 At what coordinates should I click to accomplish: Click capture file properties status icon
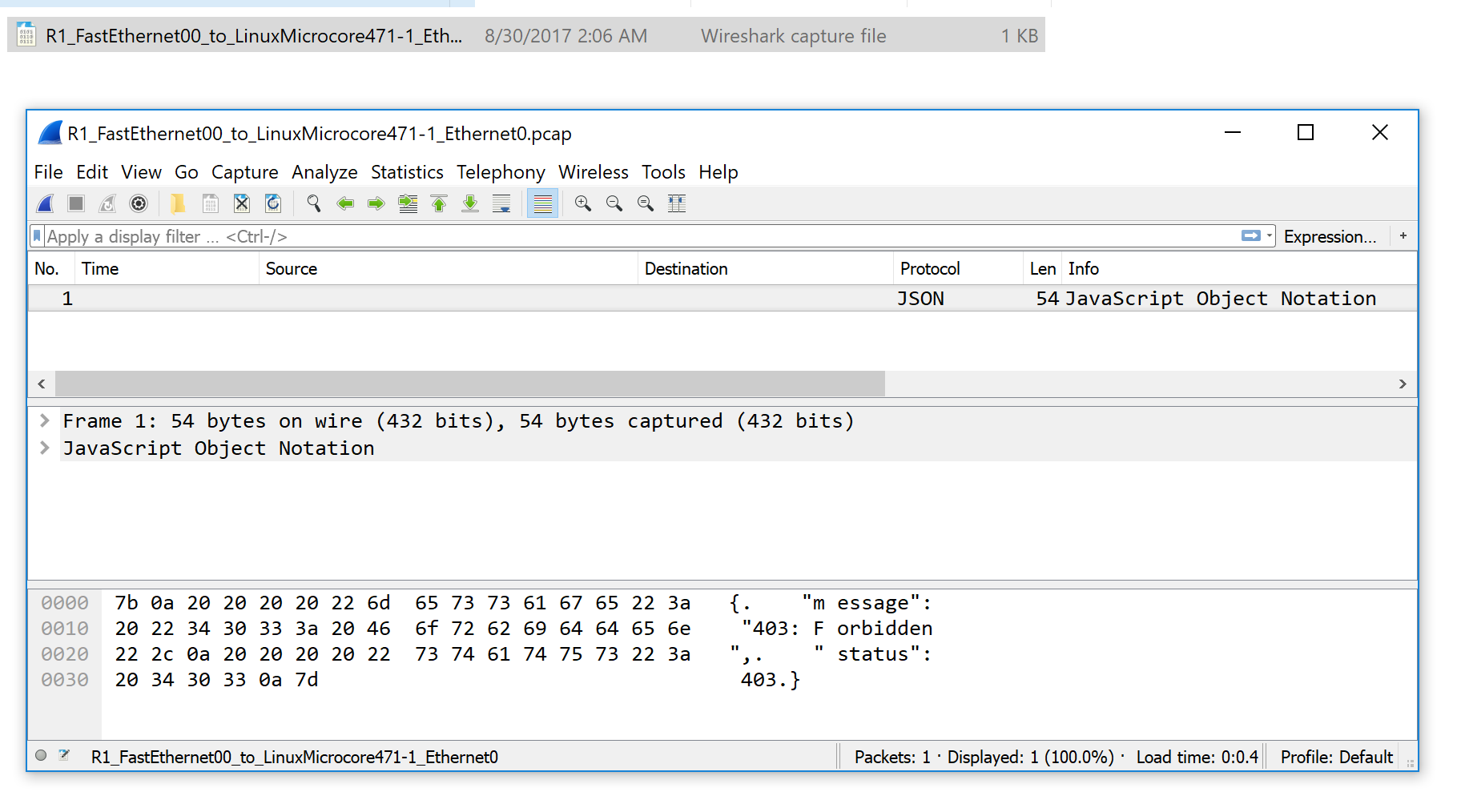point(64,755)
